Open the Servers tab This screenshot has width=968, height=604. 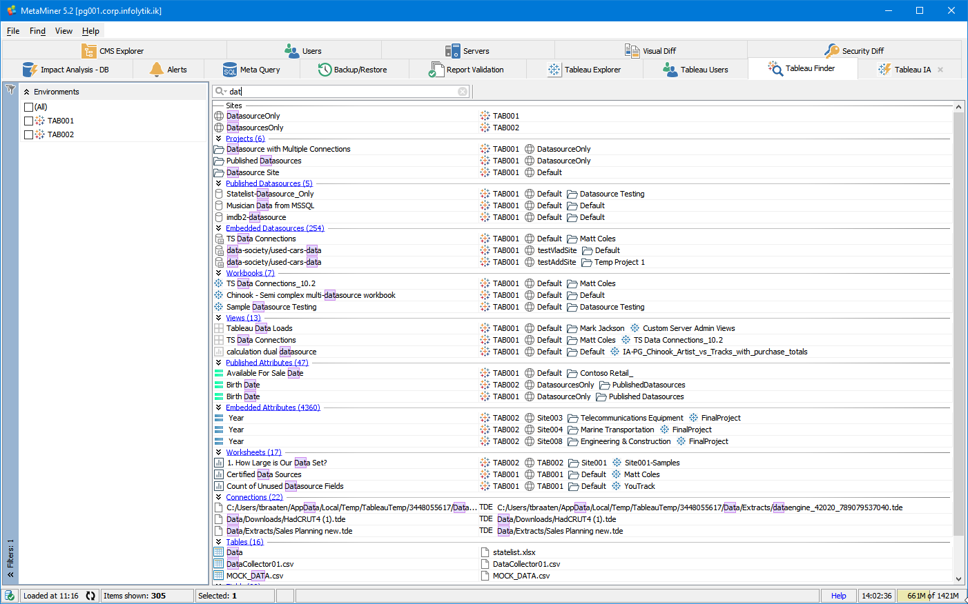click(467, 51)
